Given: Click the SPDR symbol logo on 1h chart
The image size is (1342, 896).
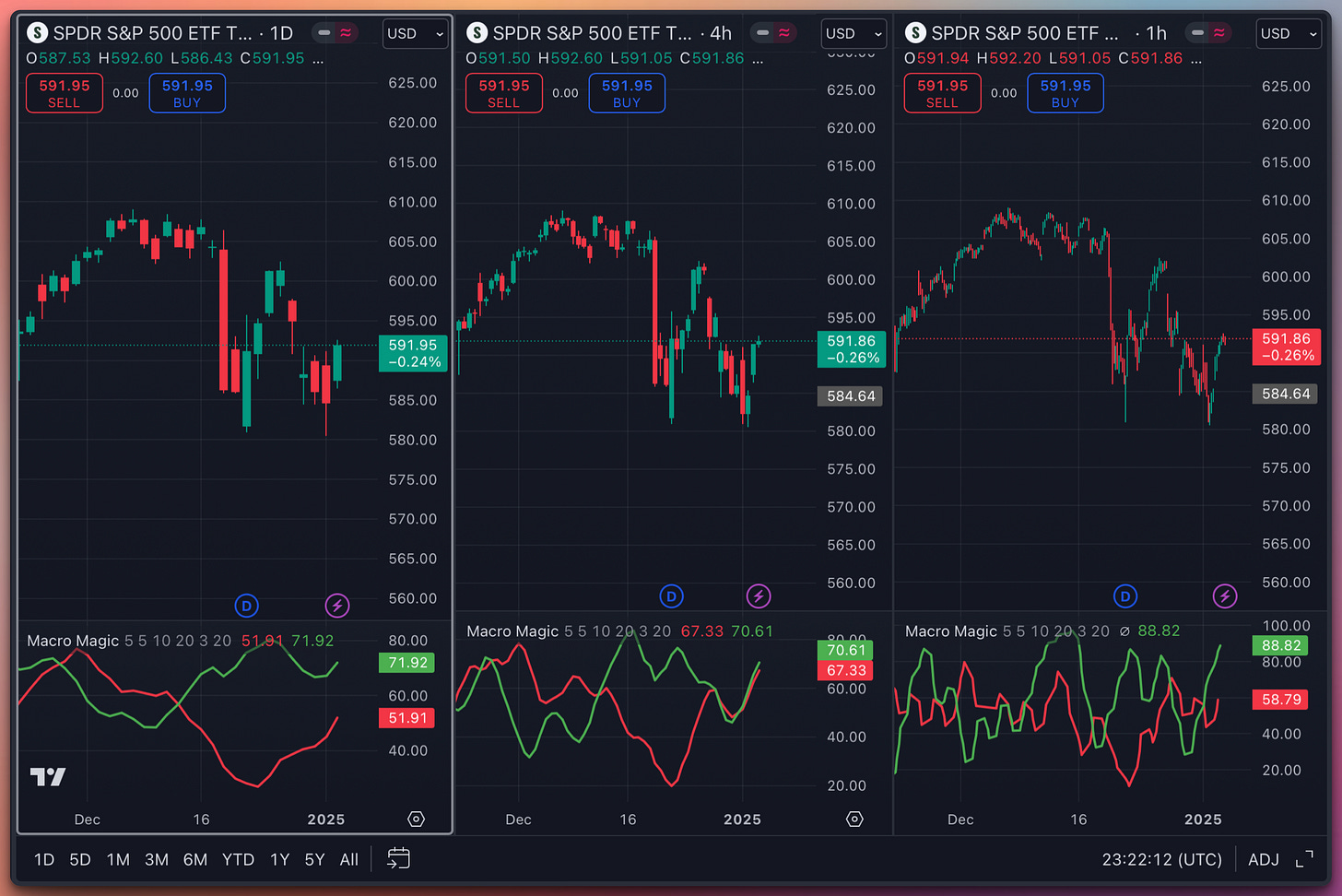Looking at the screenshot, I should [x=915, y=33].
